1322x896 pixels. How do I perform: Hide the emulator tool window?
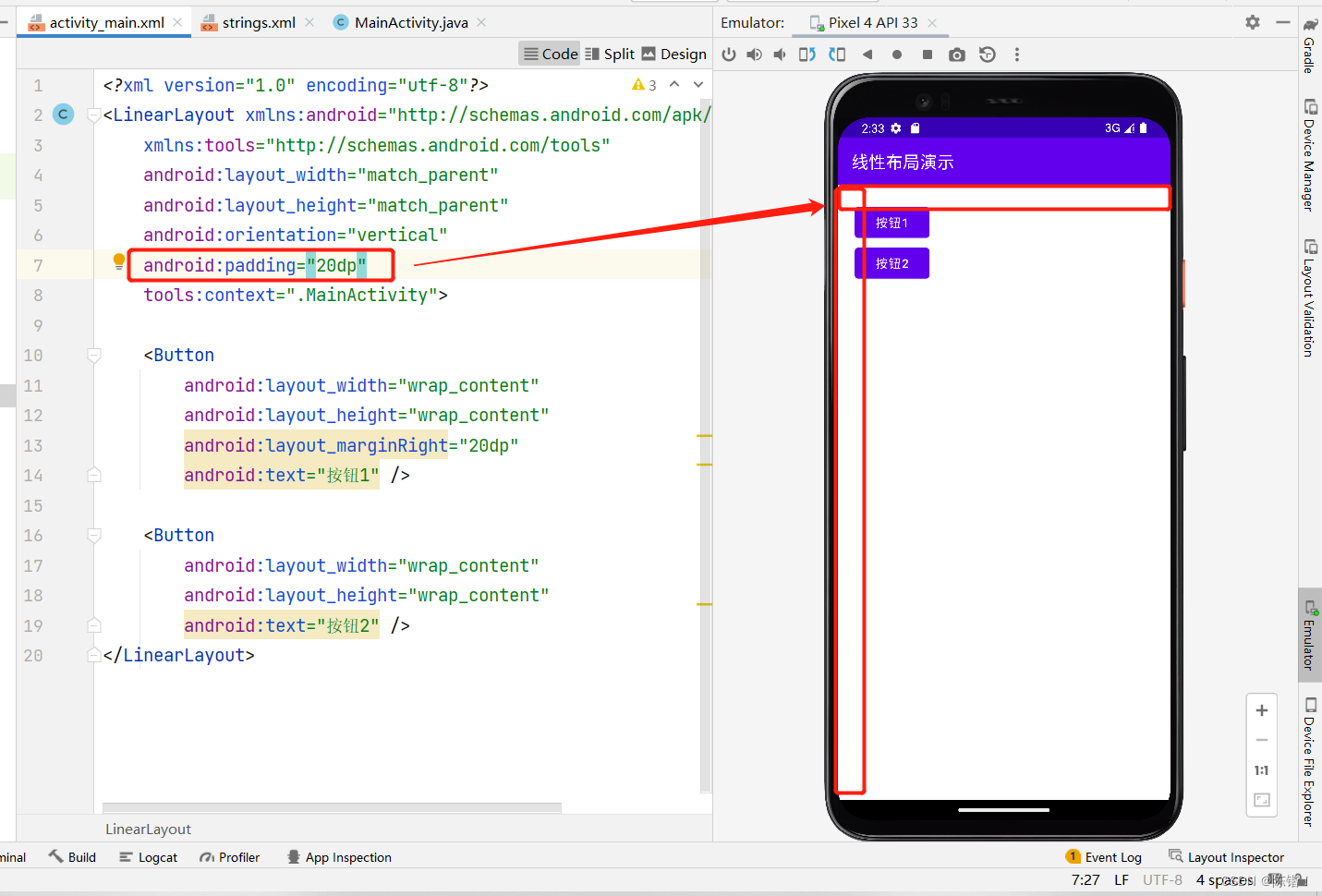[1283, 21]
